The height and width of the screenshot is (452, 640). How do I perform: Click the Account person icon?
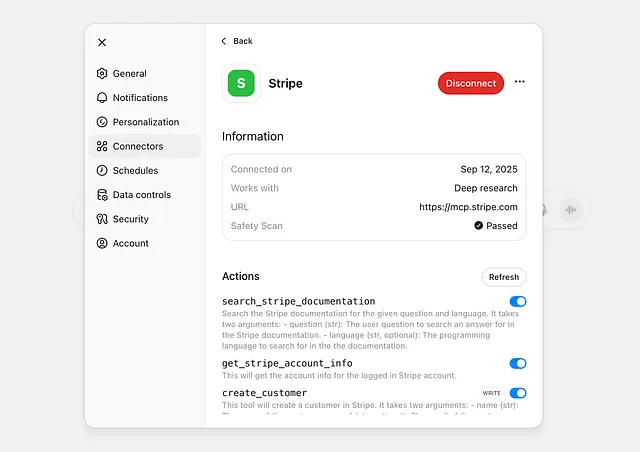[x=102, y=243]
